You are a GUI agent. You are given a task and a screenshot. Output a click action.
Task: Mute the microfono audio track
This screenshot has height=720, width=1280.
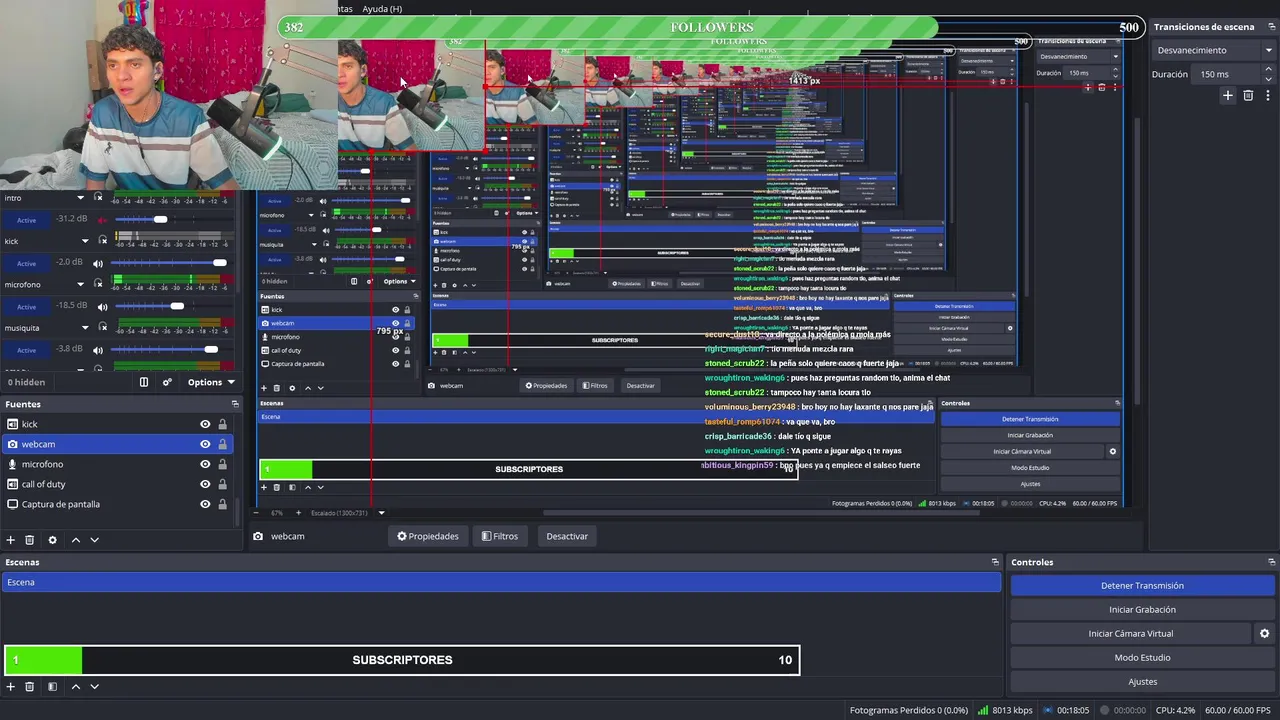coord(98,264)
